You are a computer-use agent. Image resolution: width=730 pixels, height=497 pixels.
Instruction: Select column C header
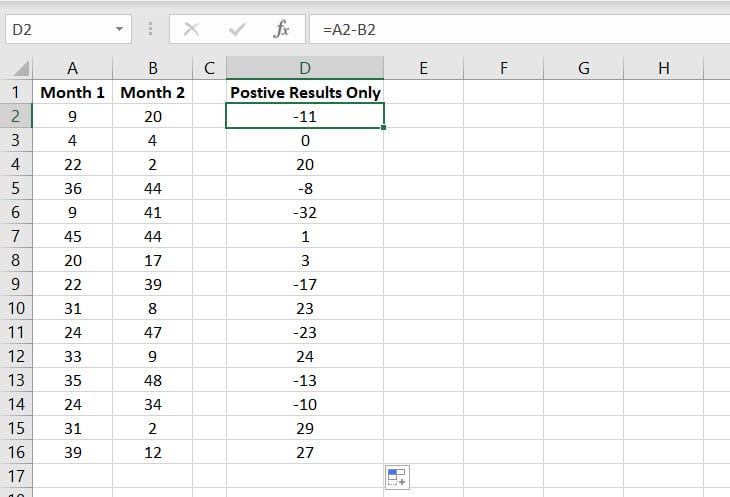(x=210, y=68)
